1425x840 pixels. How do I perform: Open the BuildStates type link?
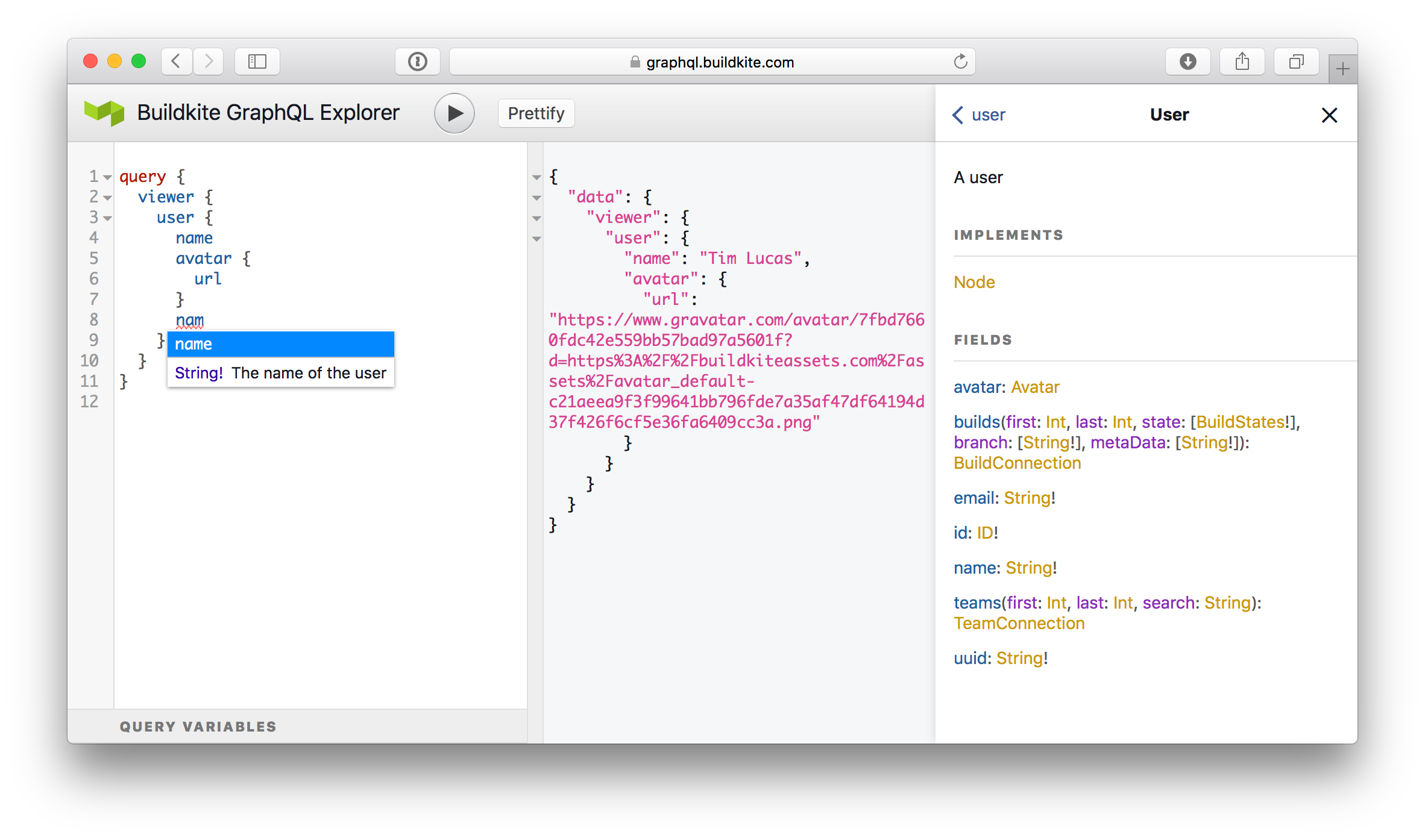tap(1240, 422)
